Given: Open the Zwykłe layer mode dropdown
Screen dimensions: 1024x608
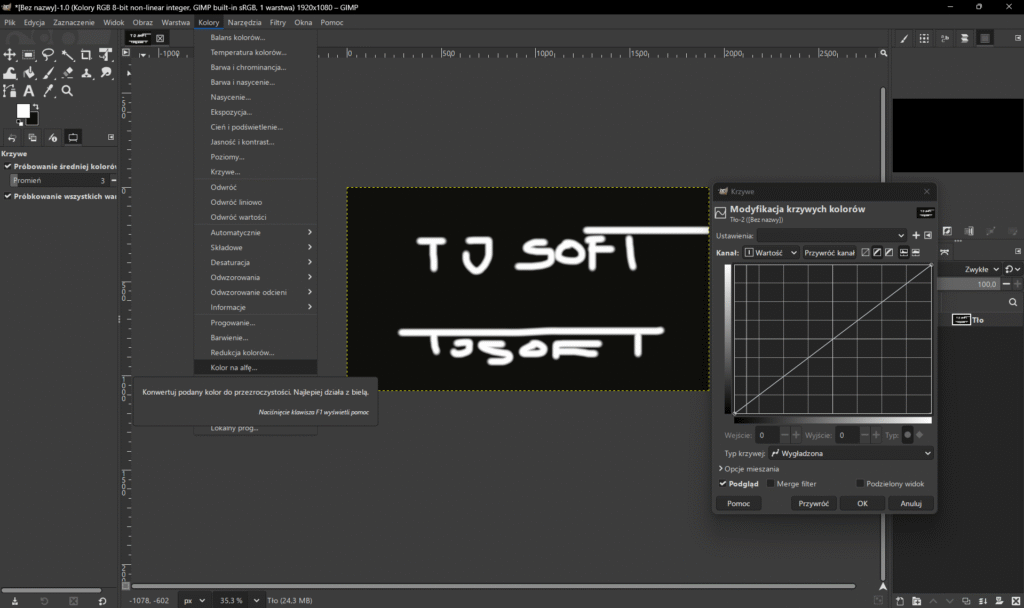Looking at the screenshot, I should (970, 269).
